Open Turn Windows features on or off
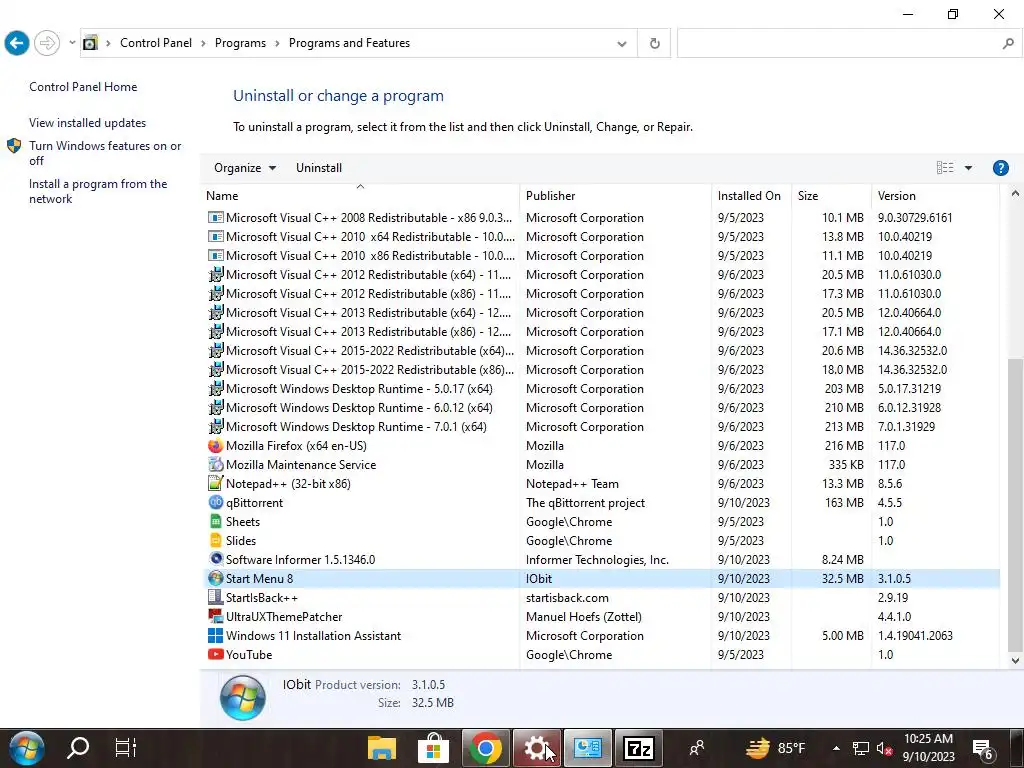This screenshot has width=1024, height=768. click(105, 153)
